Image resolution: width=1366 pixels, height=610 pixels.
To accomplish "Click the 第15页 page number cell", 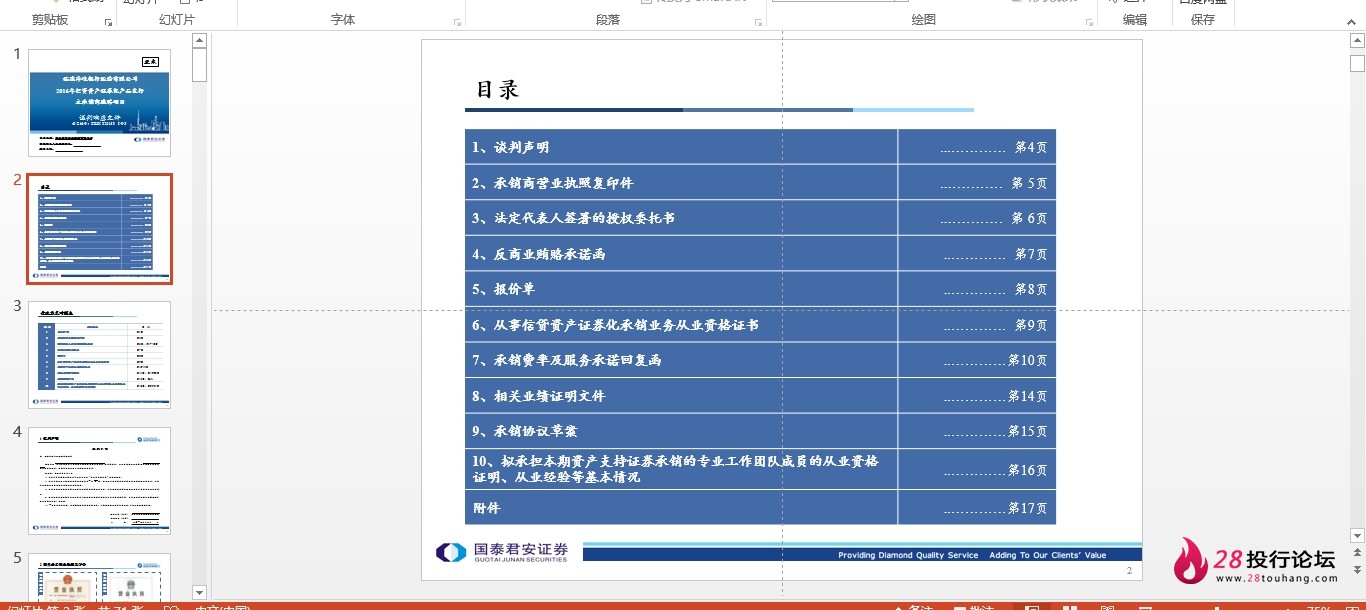I will click(977, 431).
